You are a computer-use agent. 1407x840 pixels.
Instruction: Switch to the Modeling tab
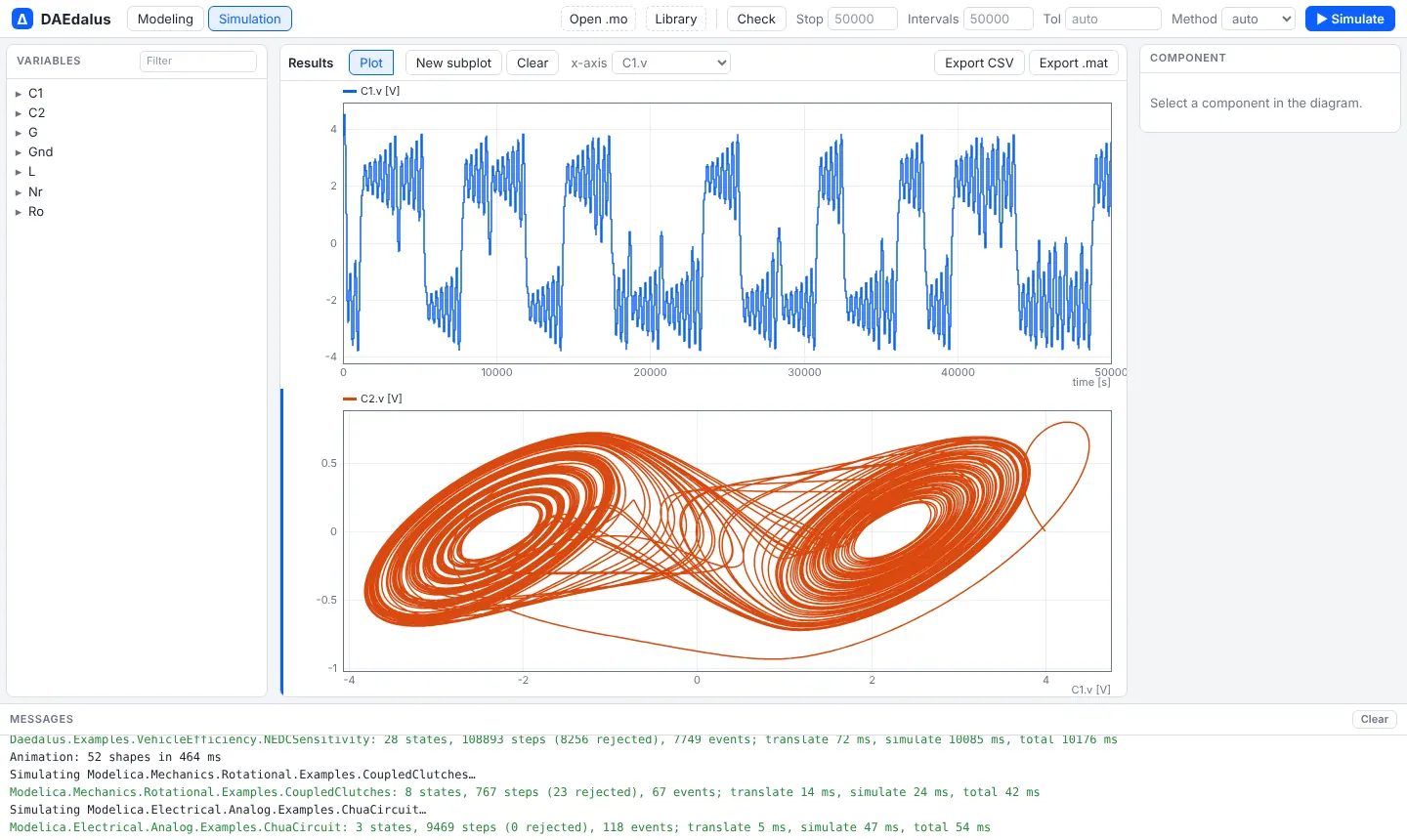coord(165,19)
